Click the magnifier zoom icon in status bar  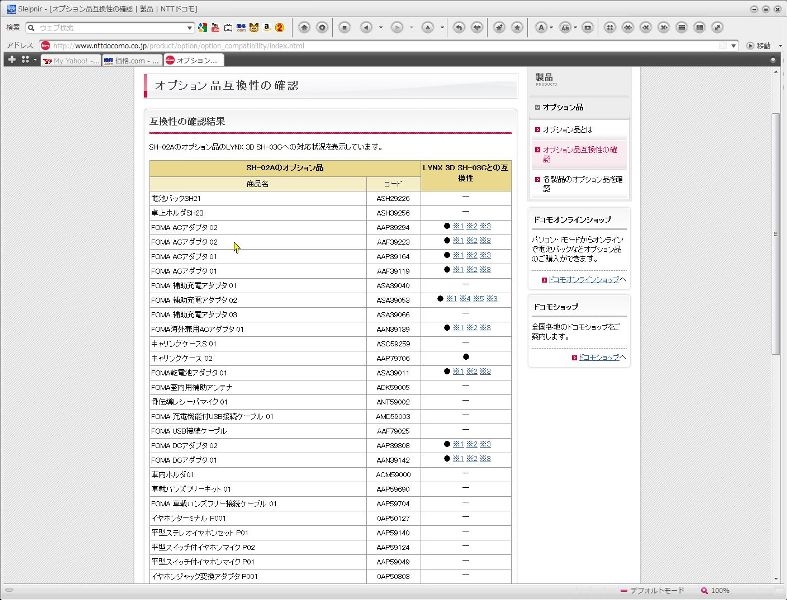705,591
